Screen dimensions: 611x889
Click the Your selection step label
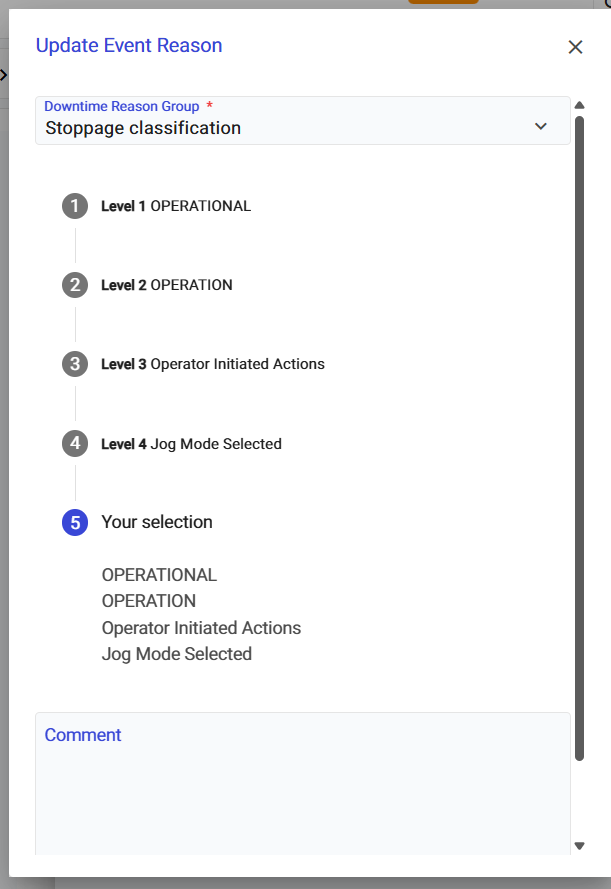click(x=157, y=522)
